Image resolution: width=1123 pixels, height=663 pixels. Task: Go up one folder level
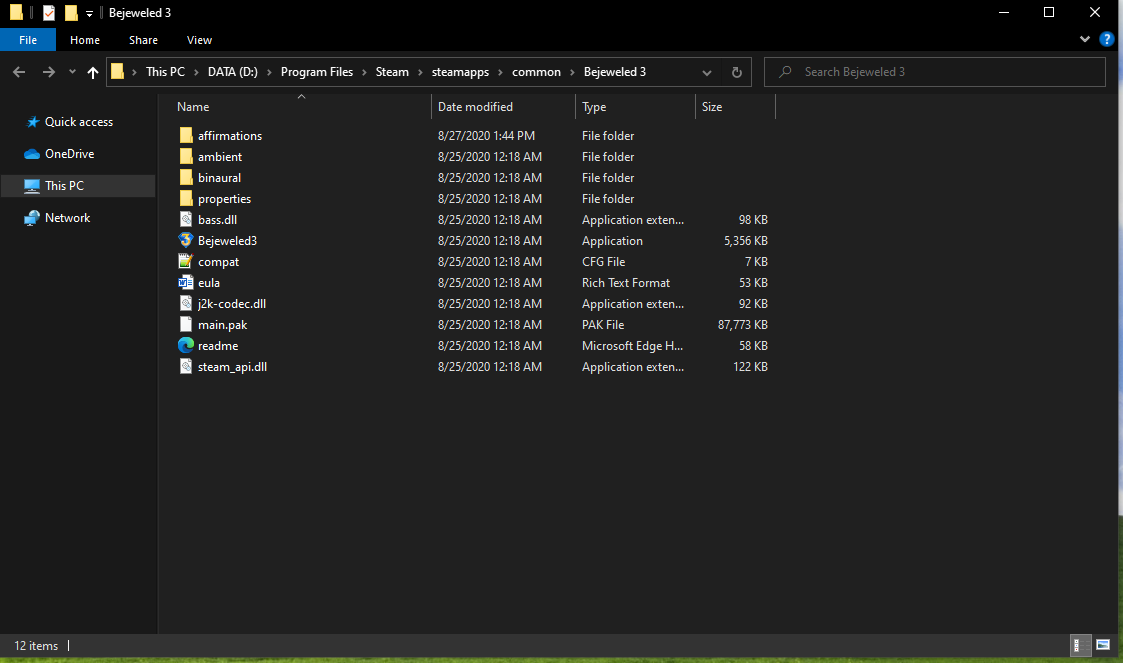(92, 72)
